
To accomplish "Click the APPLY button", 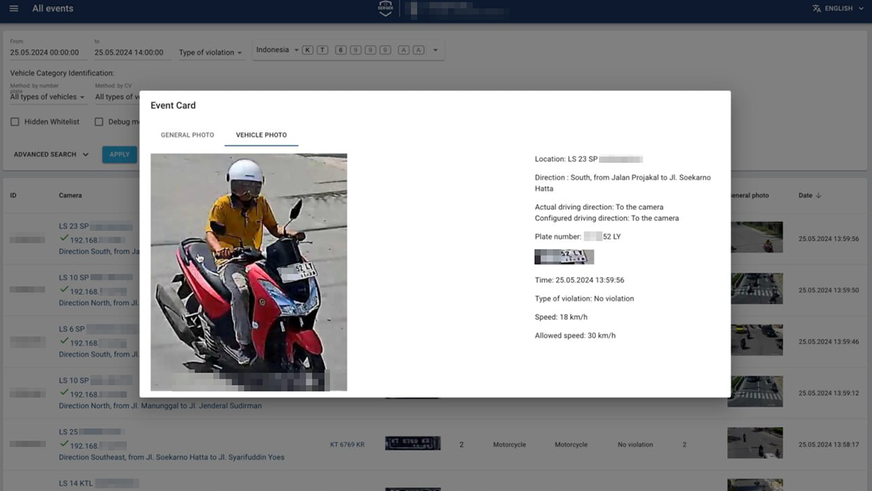I will [120, 155].
